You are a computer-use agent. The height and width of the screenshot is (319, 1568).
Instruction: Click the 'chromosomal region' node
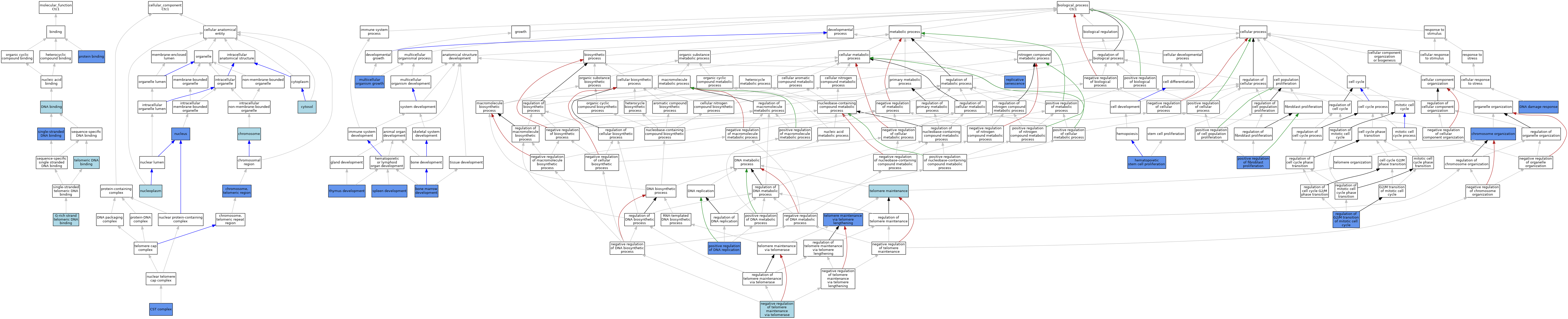point(249,162)
